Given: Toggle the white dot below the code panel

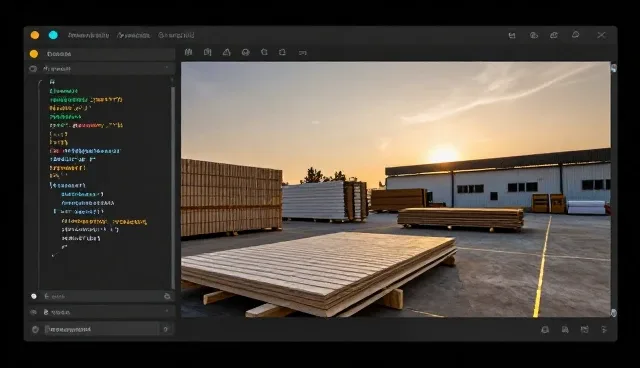Looking at the screenshot, I should coord(34,296).
